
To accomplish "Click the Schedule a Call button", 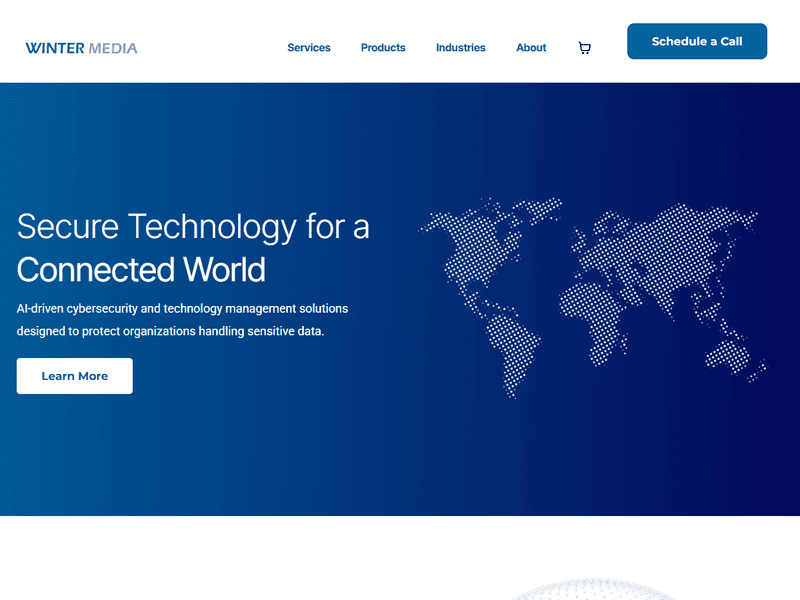I will (x=697, y=41).
